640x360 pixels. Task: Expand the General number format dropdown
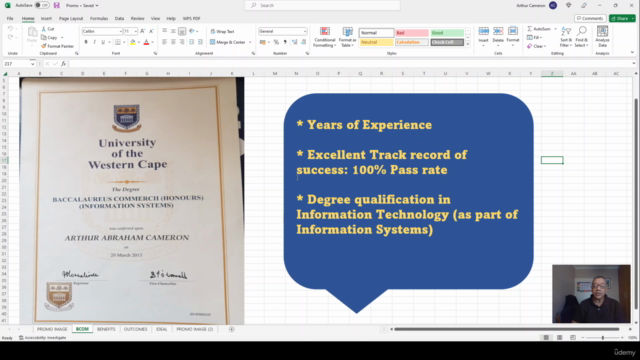pos(304,31)
